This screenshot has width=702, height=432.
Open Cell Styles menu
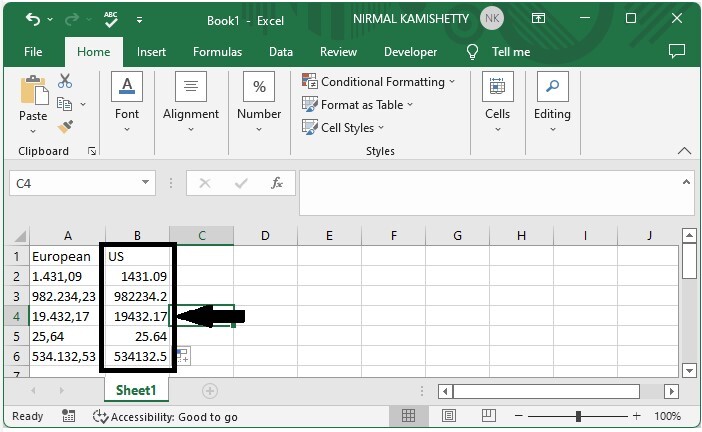pyautogui.click(x=343, y=128)
